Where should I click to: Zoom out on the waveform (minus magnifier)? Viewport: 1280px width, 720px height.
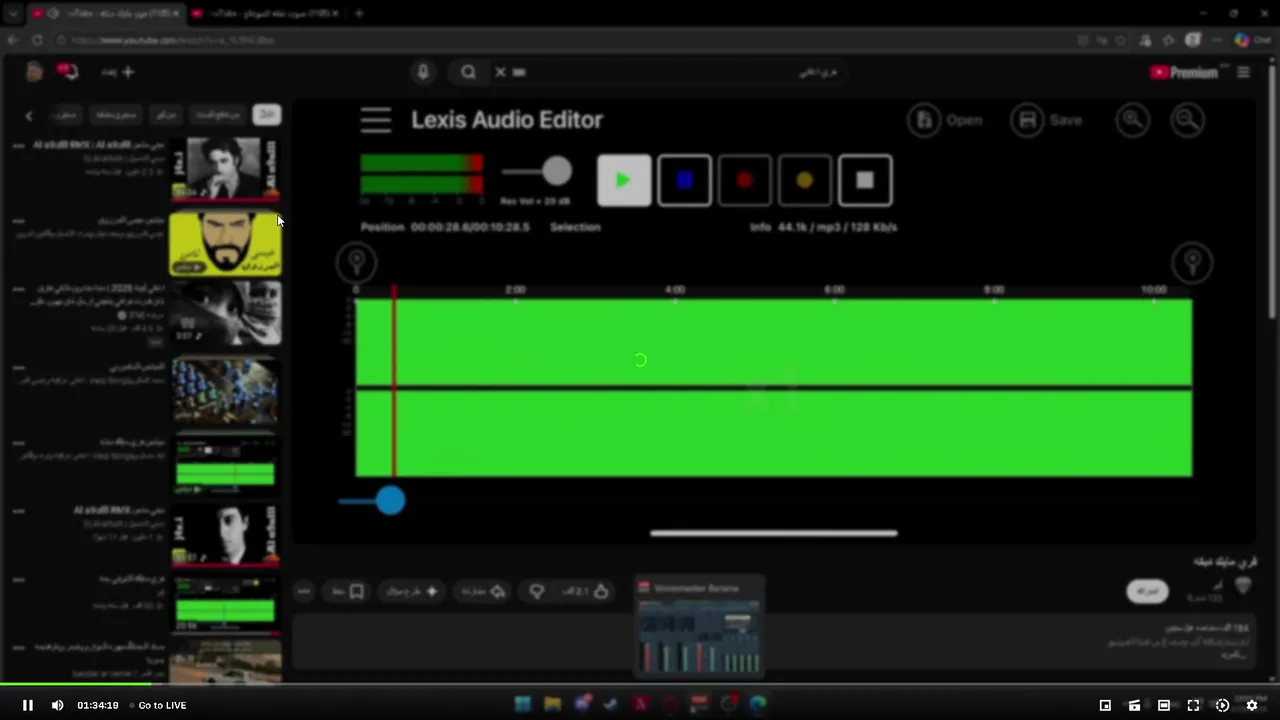tap(1188, 120)
